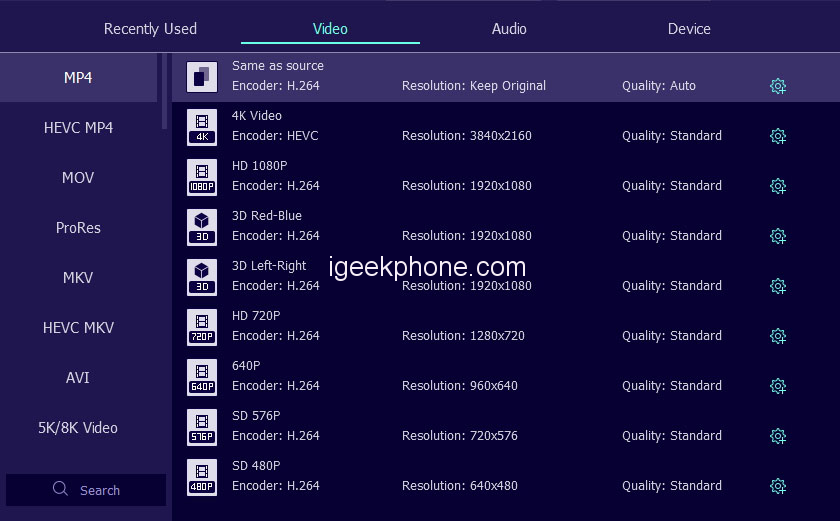This screenshot has width=840, height=521.
Task: Select the 4K Video preset row
Action: click(480, 126)
